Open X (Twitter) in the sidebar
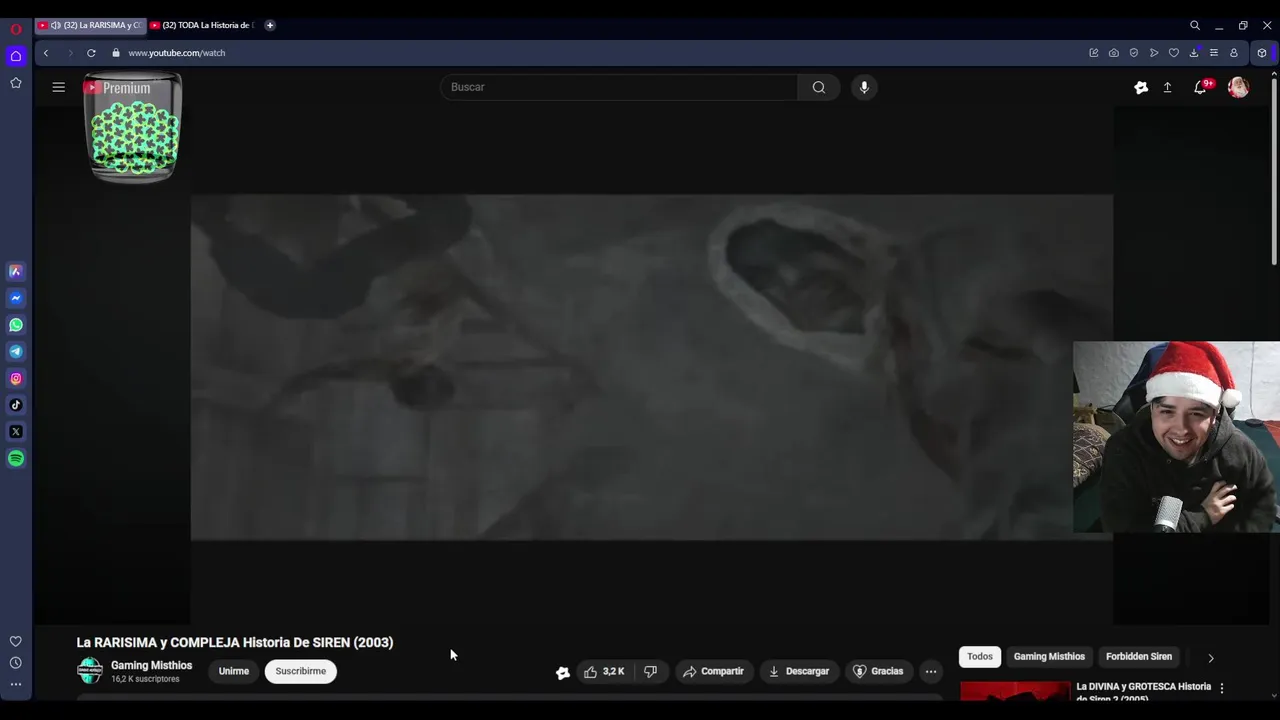 click(16, 432)
